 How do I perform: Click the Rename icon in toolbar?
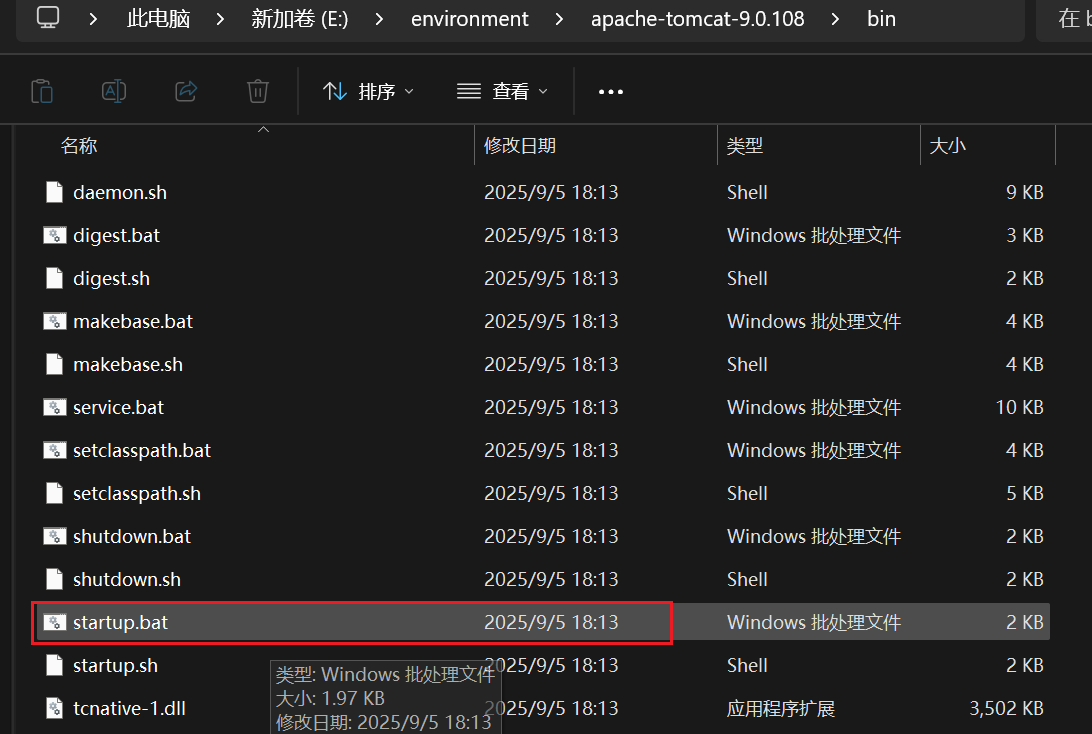(x=114, y=91)
